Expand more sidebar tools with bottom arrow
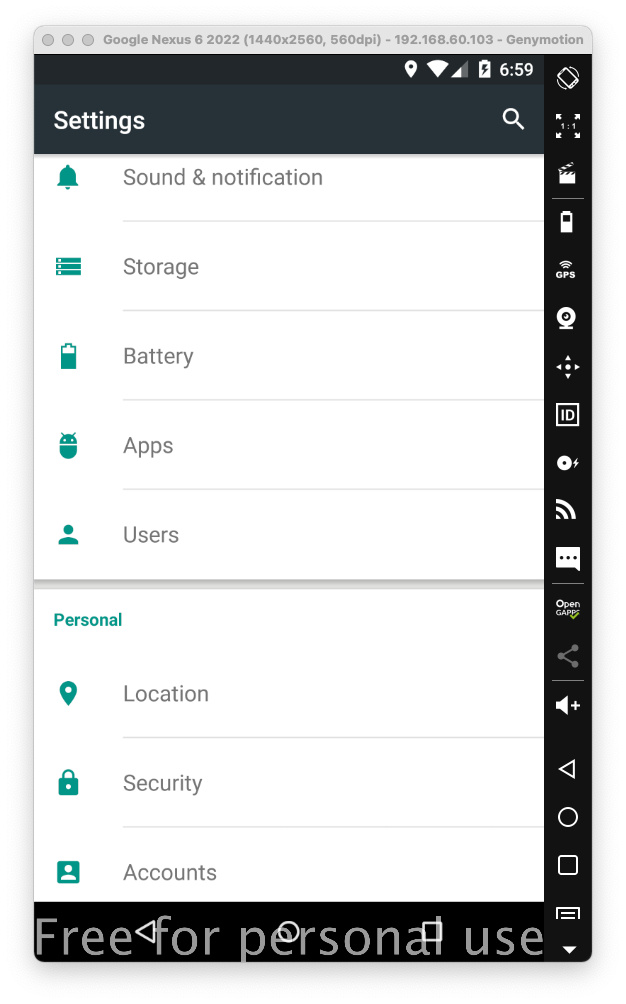Viewport: 626px width, 1004px height. pos(567,948)
